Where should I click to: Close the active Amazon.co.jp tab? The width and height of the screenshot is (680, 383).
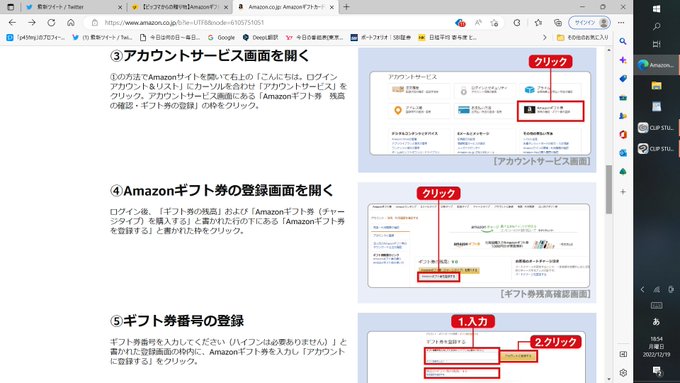click(332, 7)
